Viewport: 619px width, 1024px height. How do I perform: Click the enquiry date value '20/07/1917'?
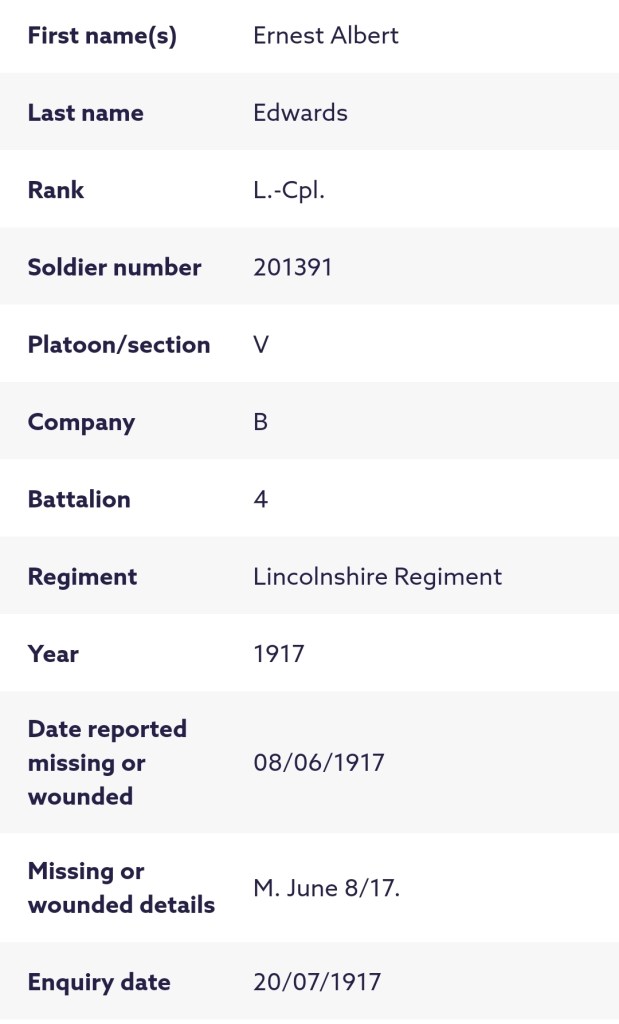point(317,982)
